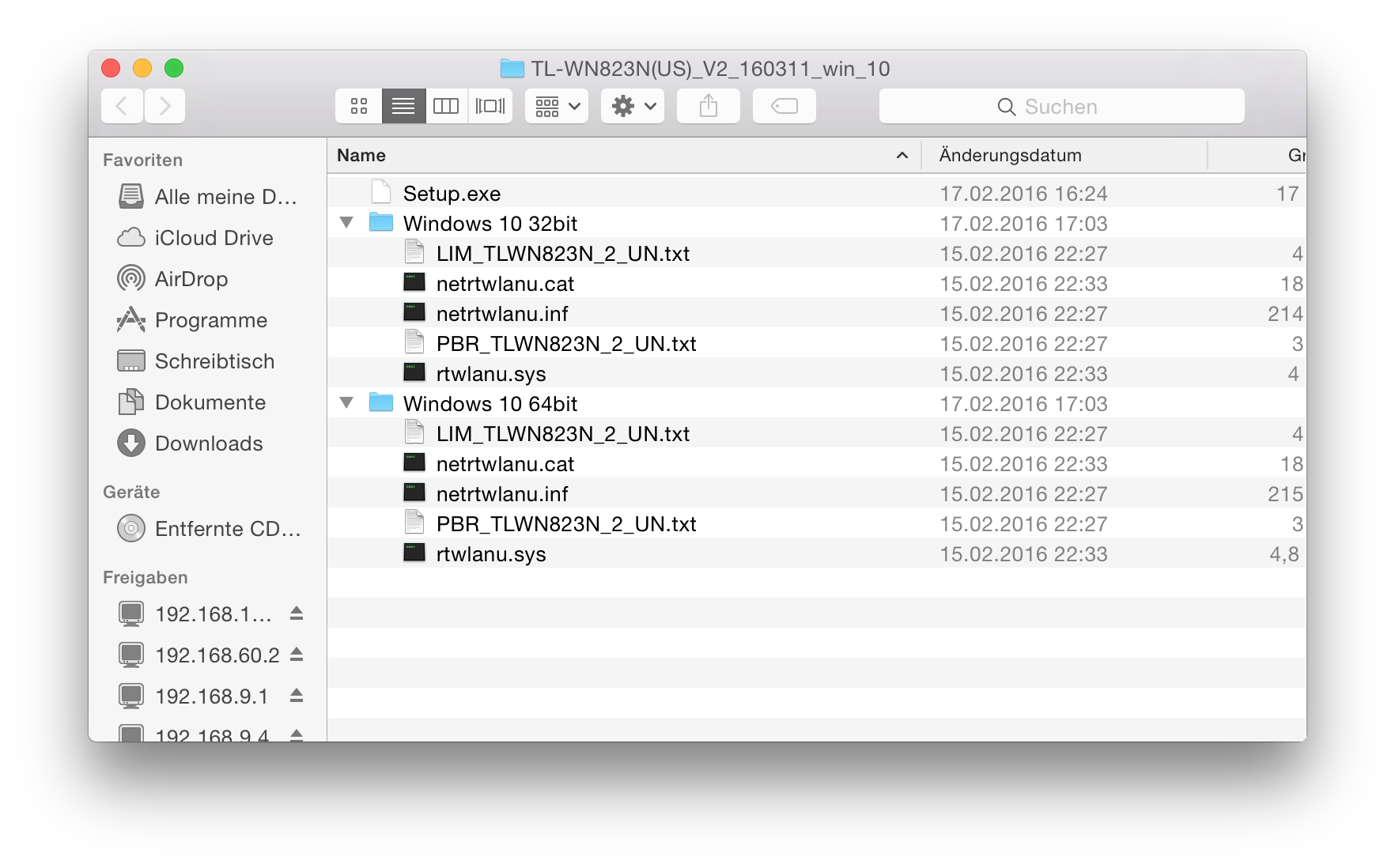
Task: Open iCloud Drive in the sidebar
Action: pos(209,238)
